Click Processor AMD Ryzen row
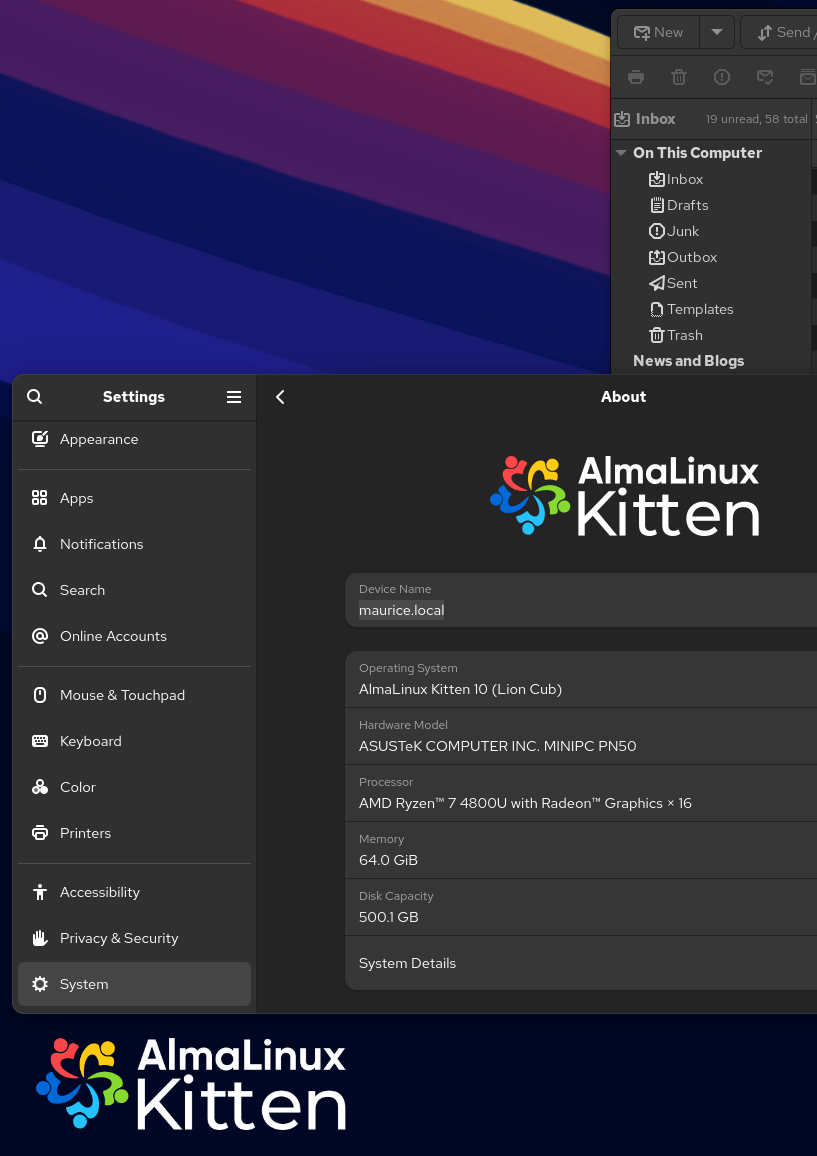This screenshot has height=1156, width=817. 581,793
